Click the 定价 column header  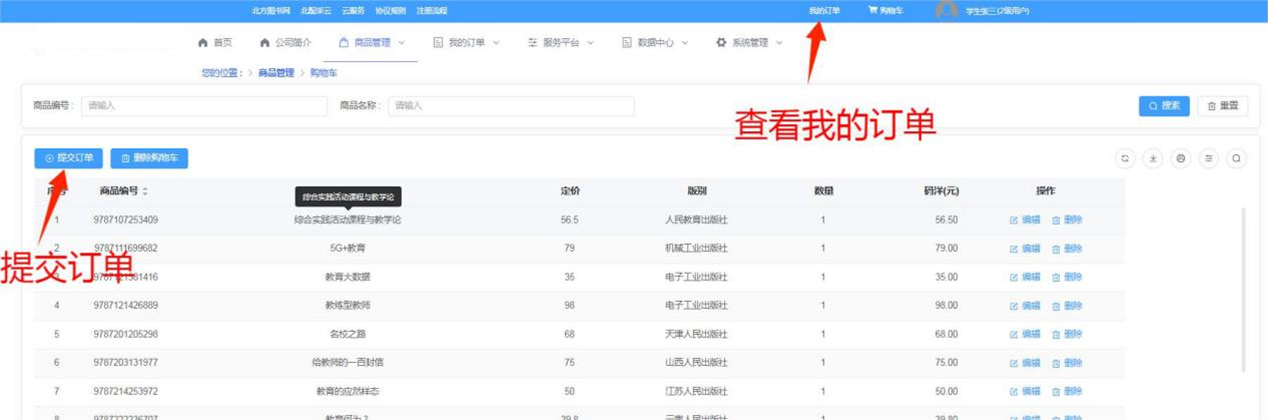pyautogui.click(x=570, y=191)
